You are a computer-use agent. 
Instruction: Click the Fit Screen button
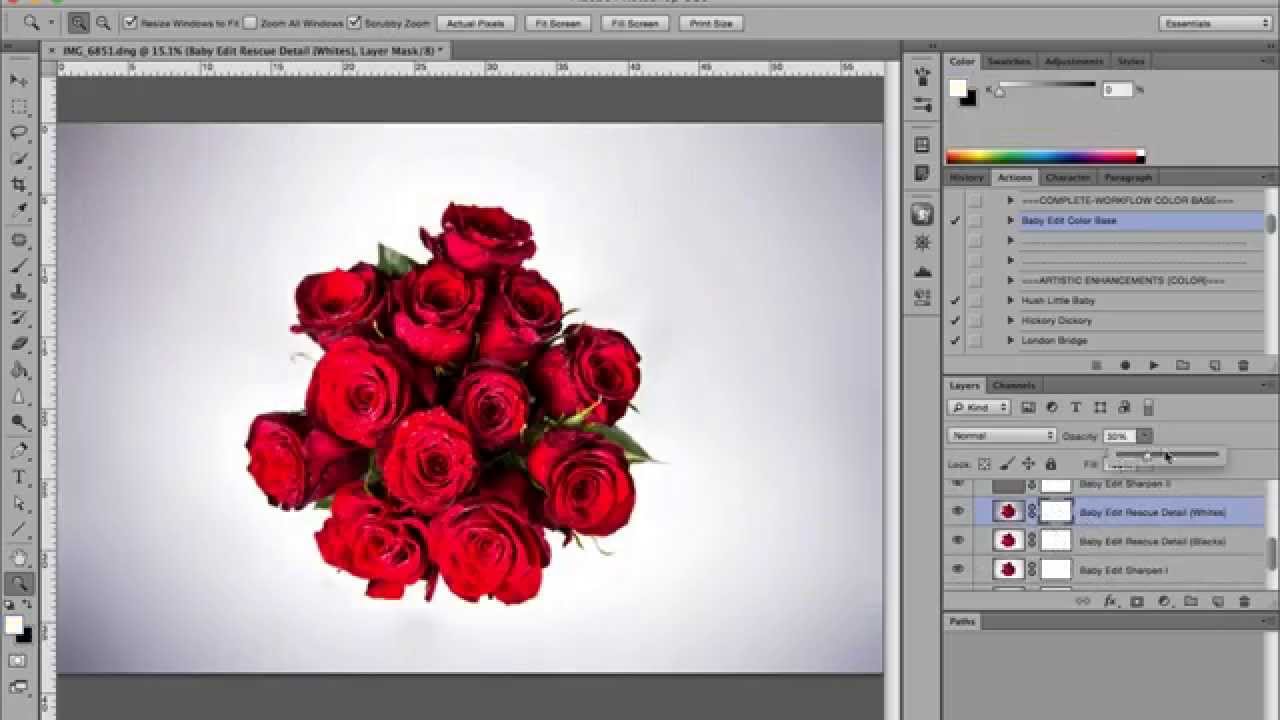[558, 22]
